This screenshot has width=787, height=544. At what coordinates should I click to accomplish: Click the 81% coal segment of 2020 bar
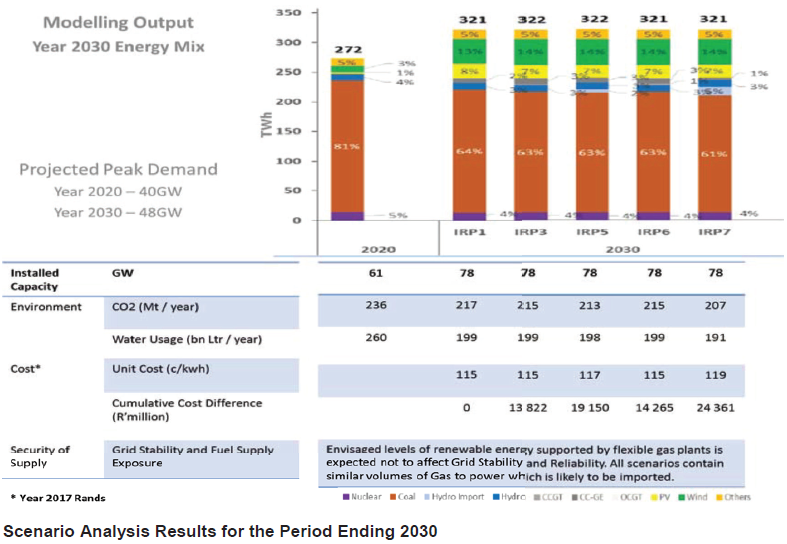pyautogui.click(x=347, y=147)
